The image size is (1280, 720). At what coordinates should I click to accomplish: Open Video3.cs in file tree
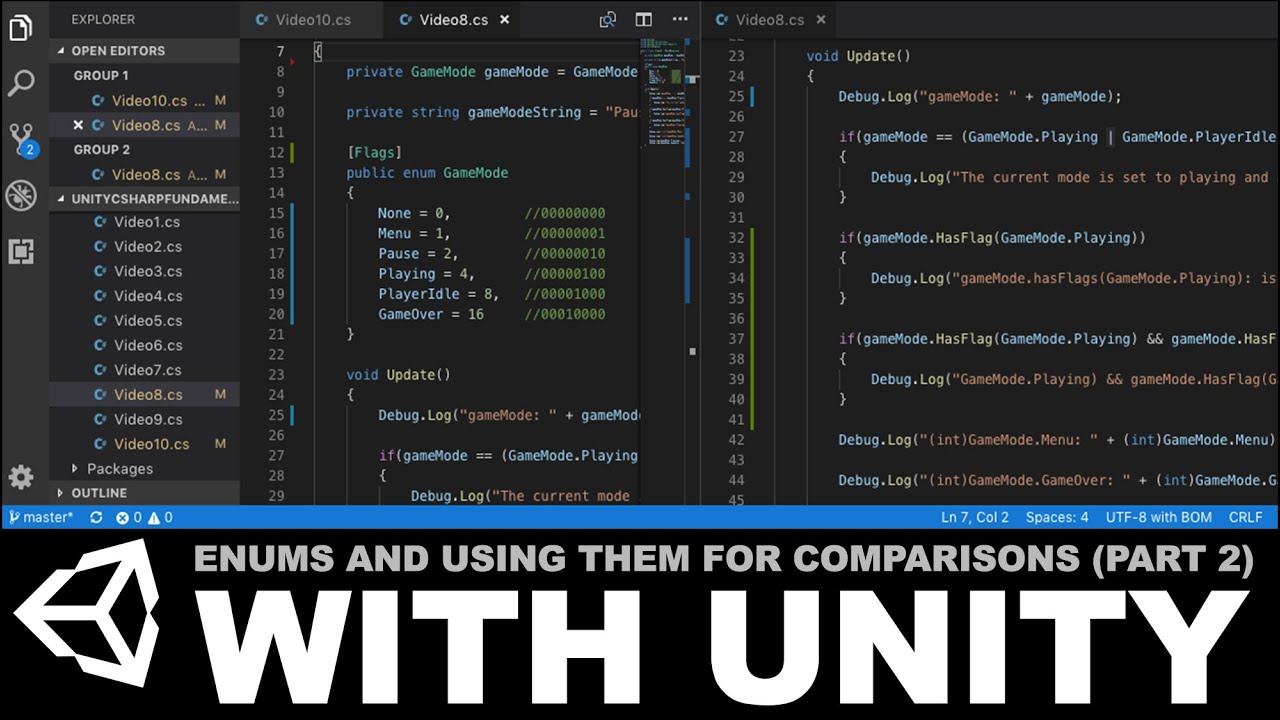pyautogui.click(x=147, y=271)
